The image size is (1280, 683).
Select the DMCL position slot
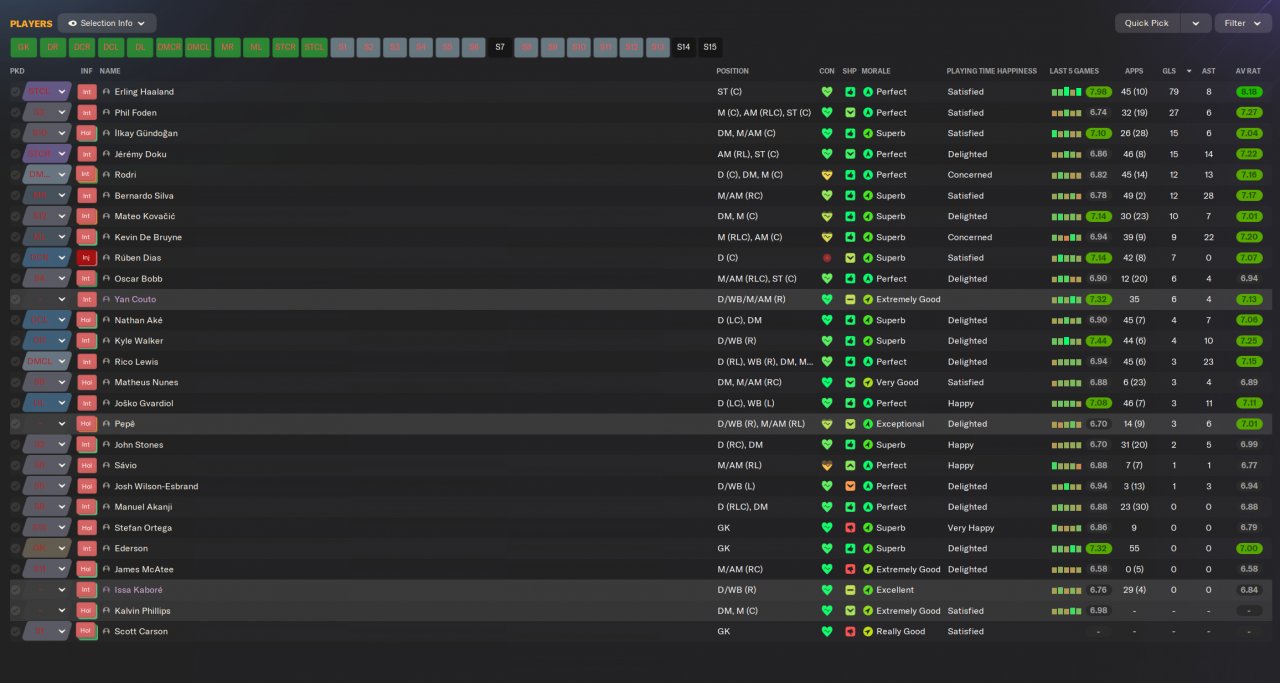(x=198, y=47)
